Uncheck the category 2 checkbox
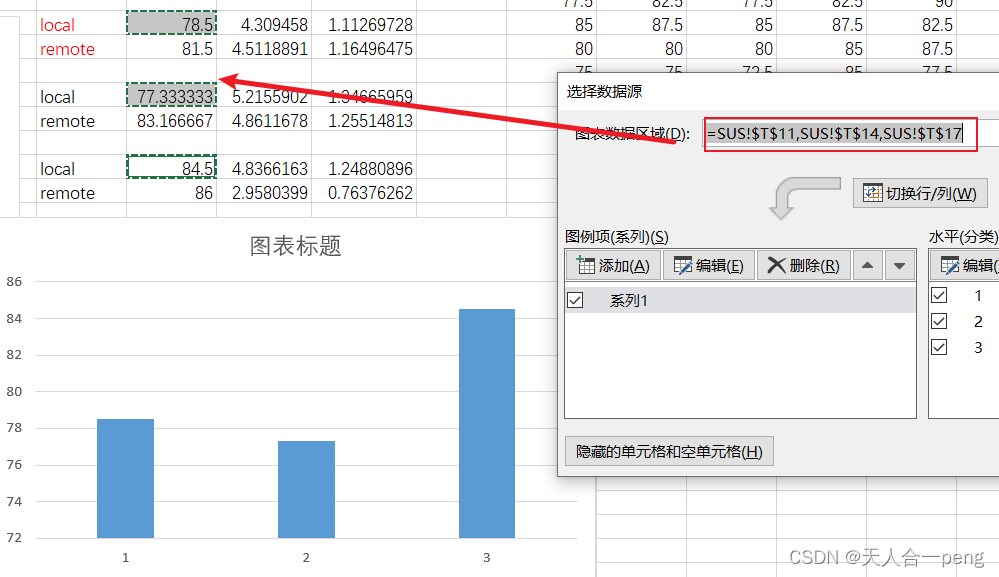 pos(939,321)
